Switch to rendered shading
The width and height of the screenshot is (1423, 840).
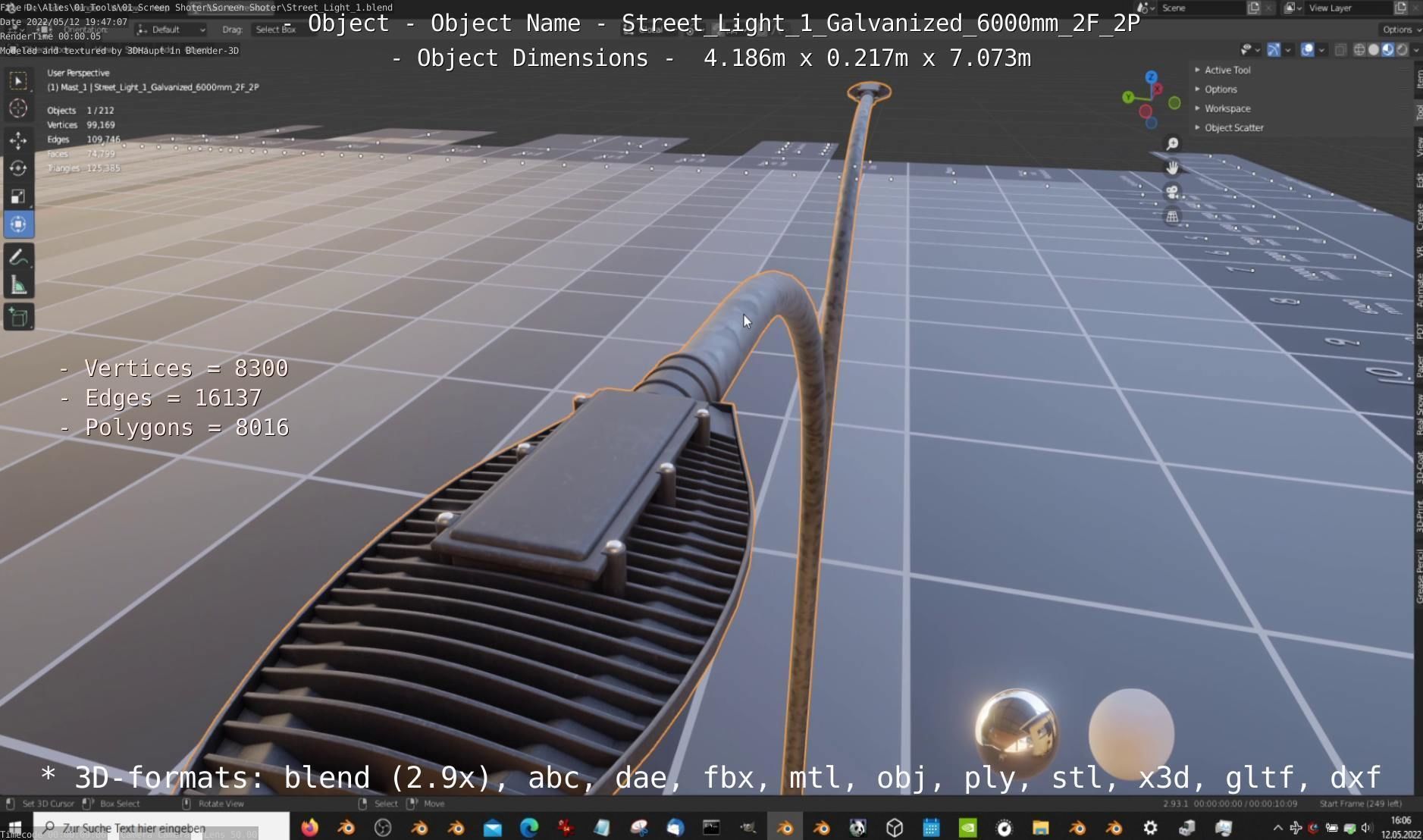pos(1402,50)
